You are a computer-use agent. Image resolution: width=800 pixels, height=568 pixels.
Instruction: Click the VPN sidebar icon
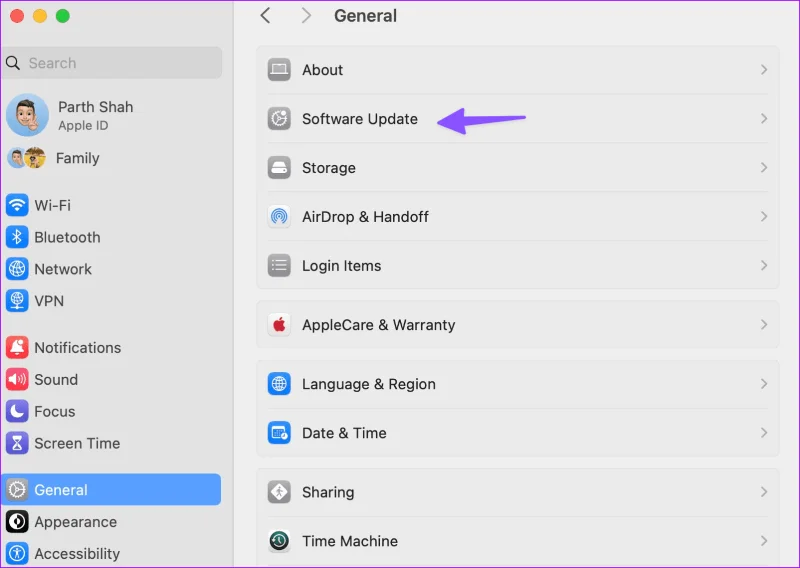coord(17,301)
